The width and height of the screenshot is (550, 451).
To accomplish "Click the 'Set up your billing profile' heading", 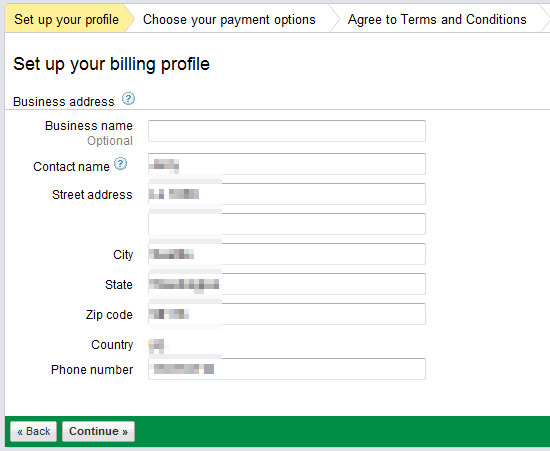I will [x=112, y=64].
